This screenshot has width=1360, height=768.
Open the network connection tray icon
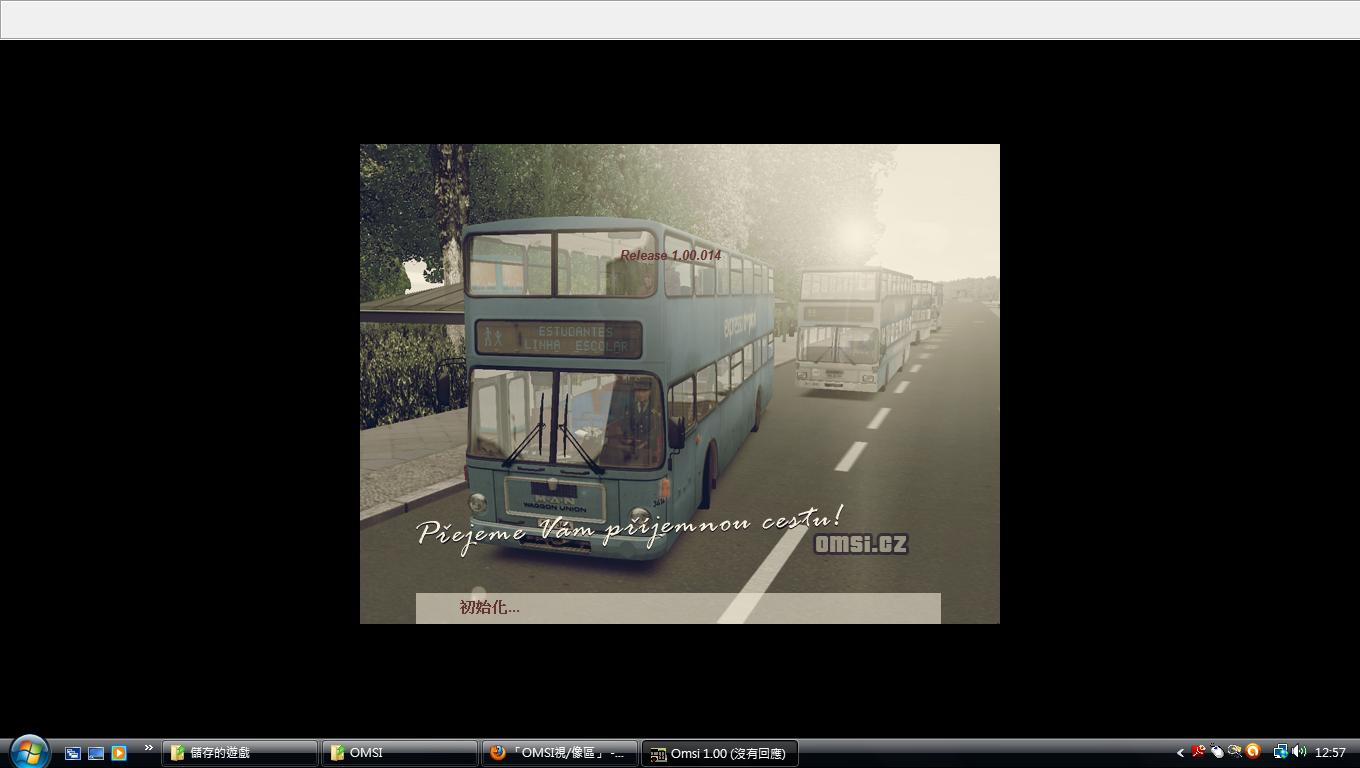1280,752
